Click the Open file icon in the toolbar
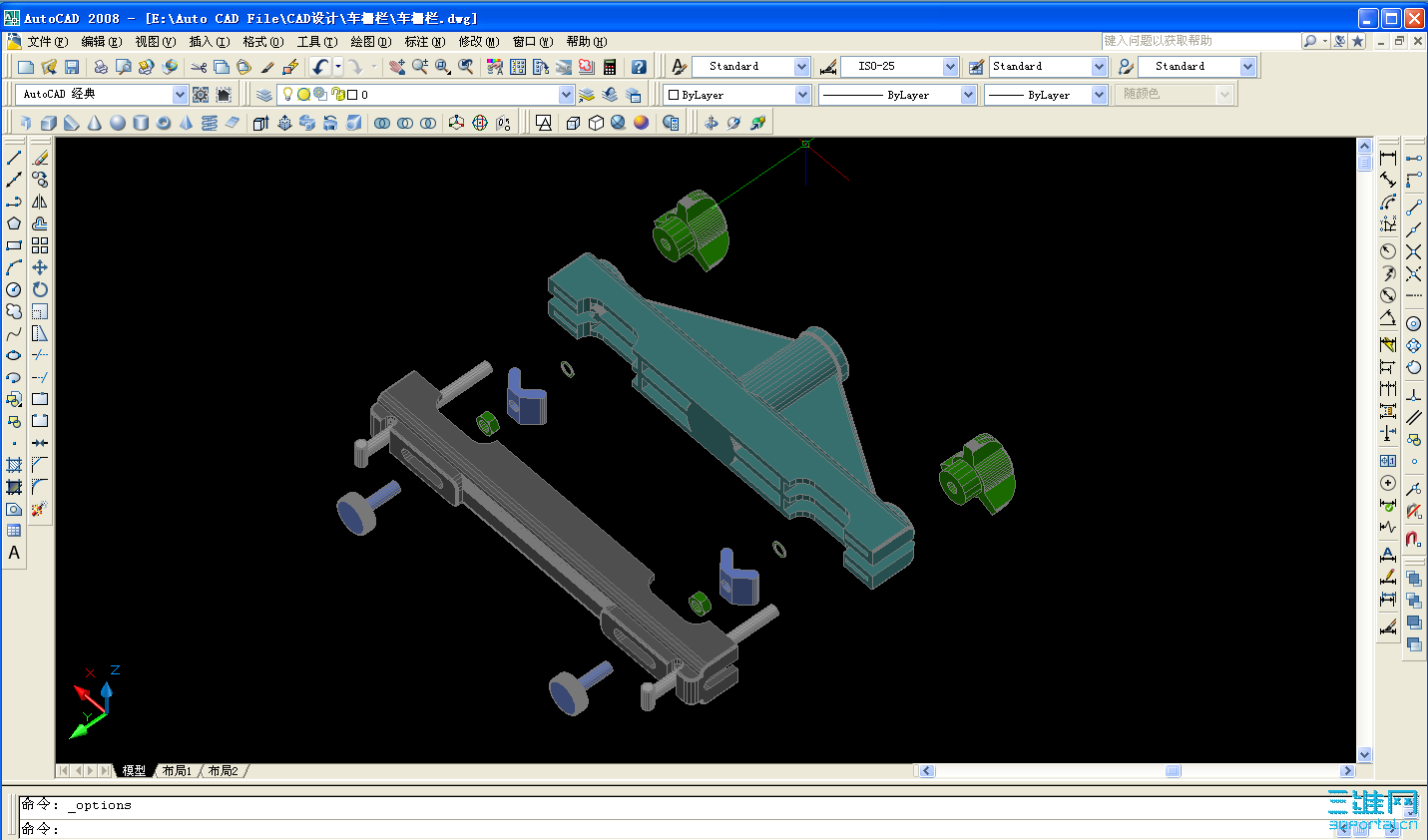Image resolution: width=1428 pixels, height=840 pixels. click(49, 67)
